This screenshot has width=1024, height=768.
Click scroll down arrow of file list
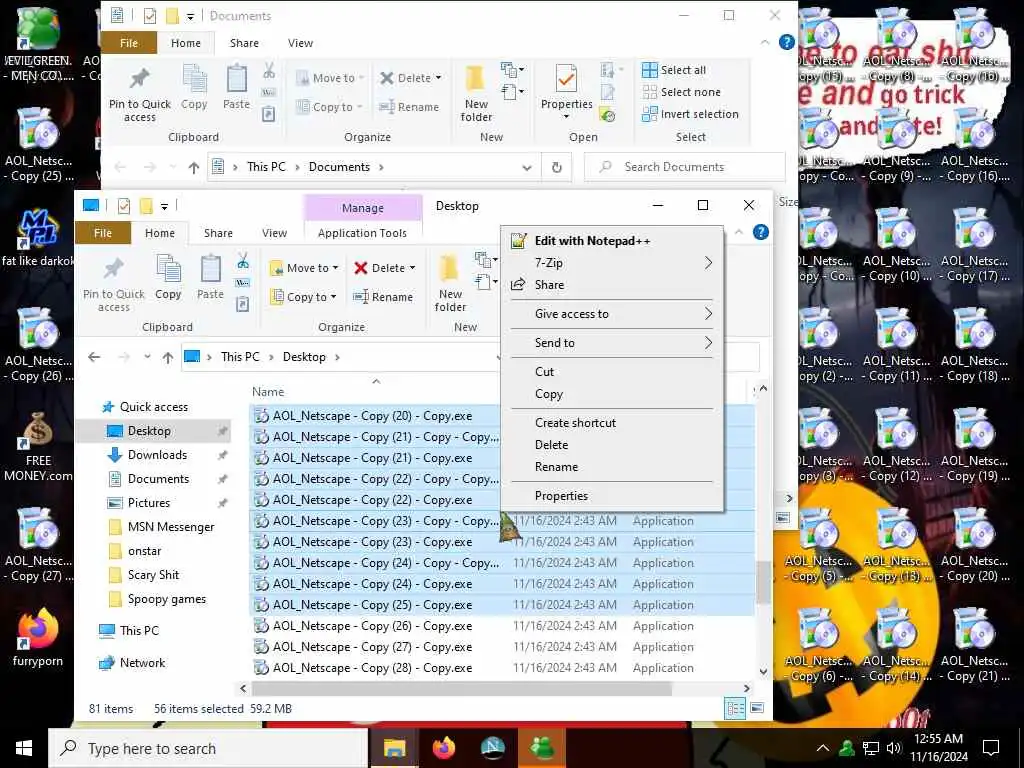pyautogui.click(x=763, y=671)
